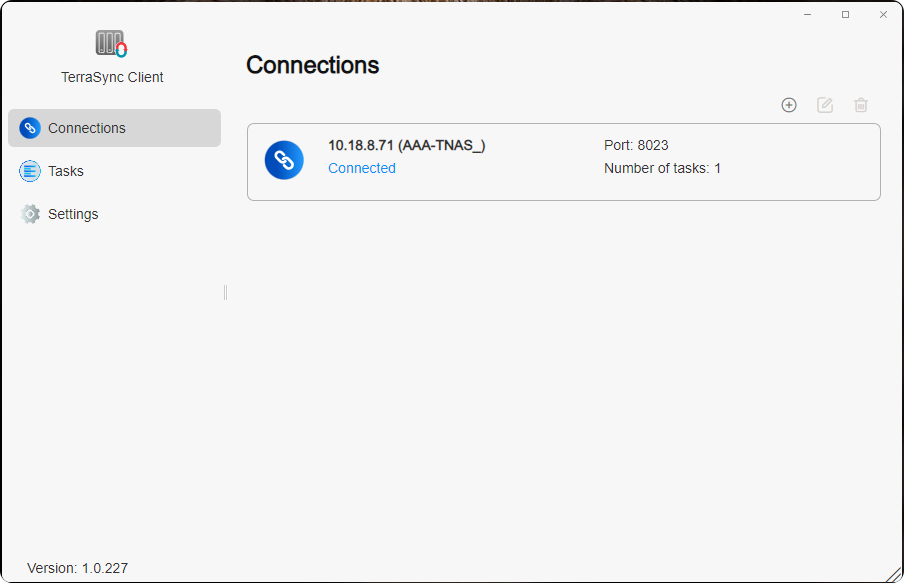Click the blue link icon on the connection card
Image resolution: width=904 pixels, height=583 pixels.
pos(284,160)
